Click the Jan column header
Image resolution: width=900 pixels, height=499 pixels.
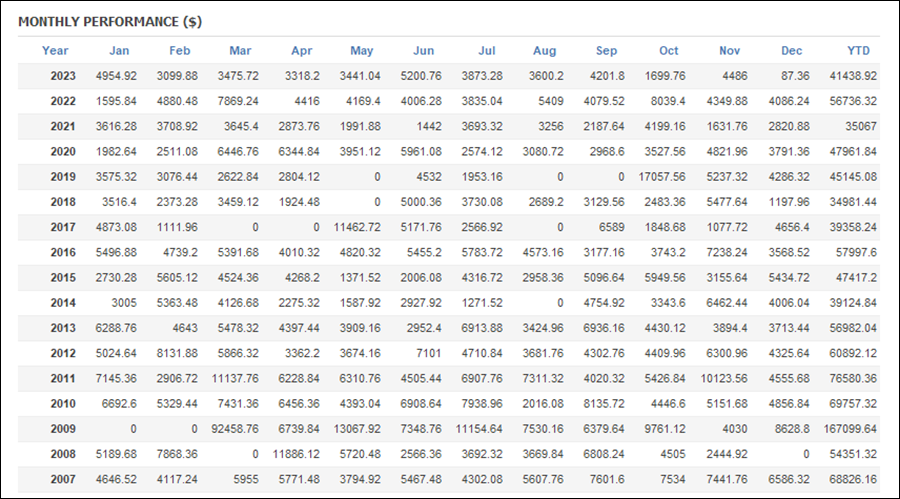coord(119,51)
